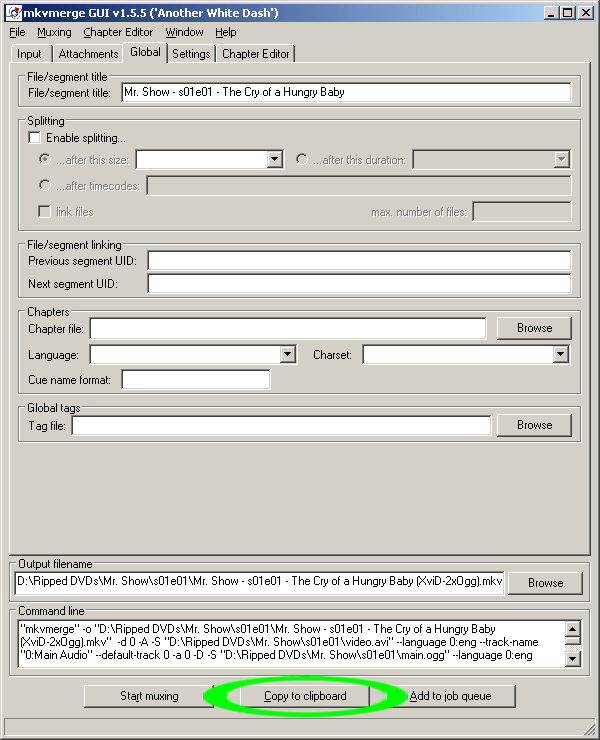Browse for a chapter file
The height and width of the screenshot is (740, 600).
534,328
